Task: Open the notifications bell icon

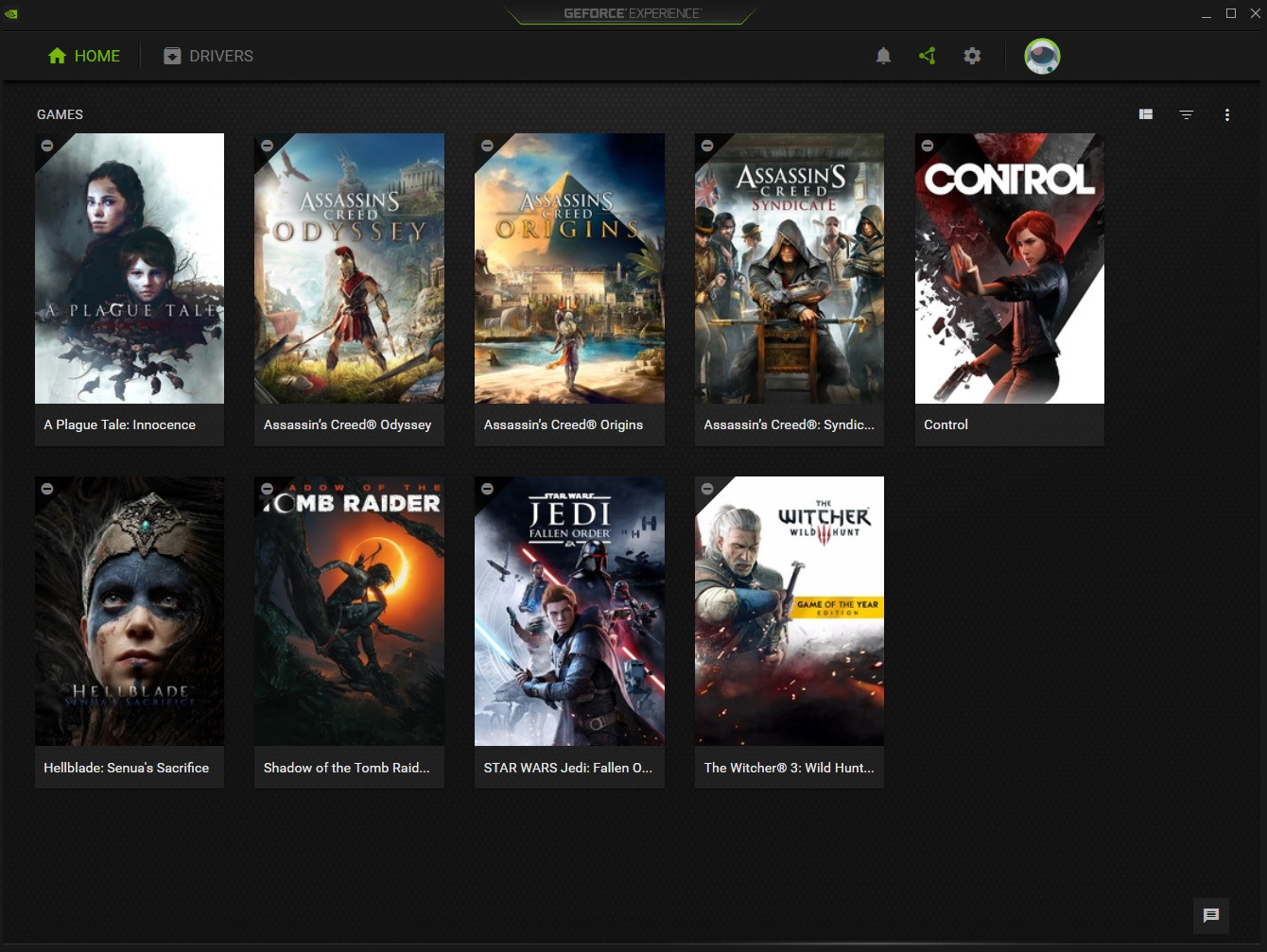Action: [x=883, y=56]
